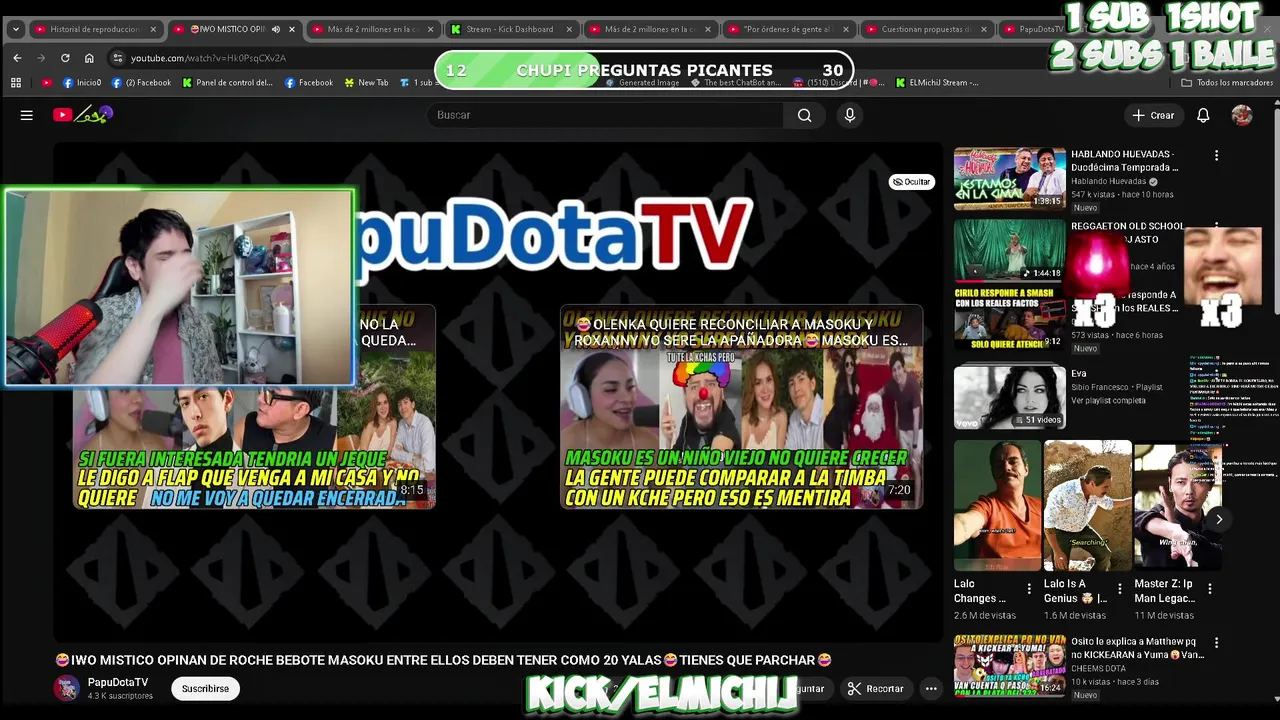
Task: Open the 'Panel de control del...' Kick bookmark
Action: tap(227, 83)
